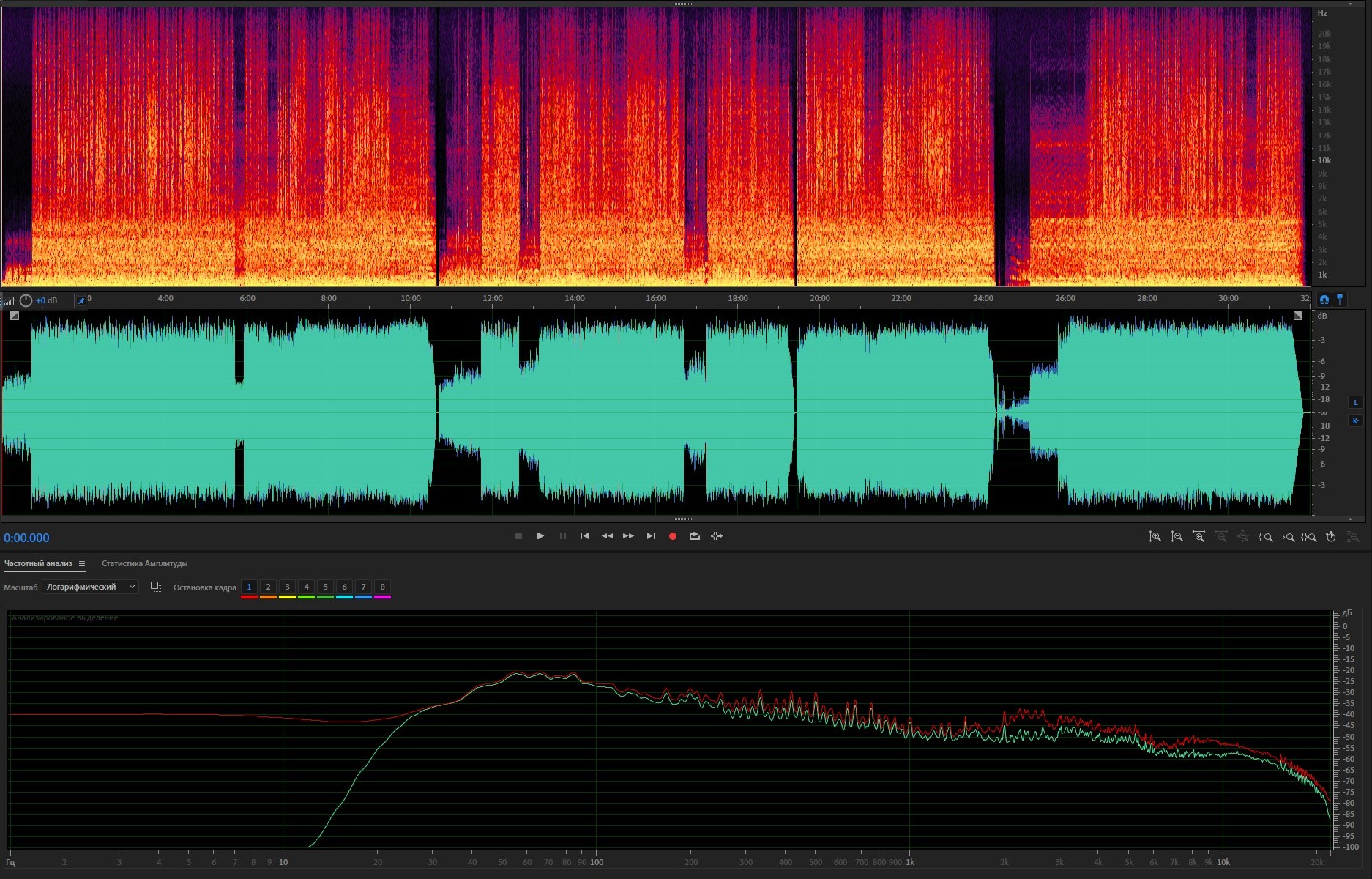Click the HUD volume gain knob

[x=26, y=300]
